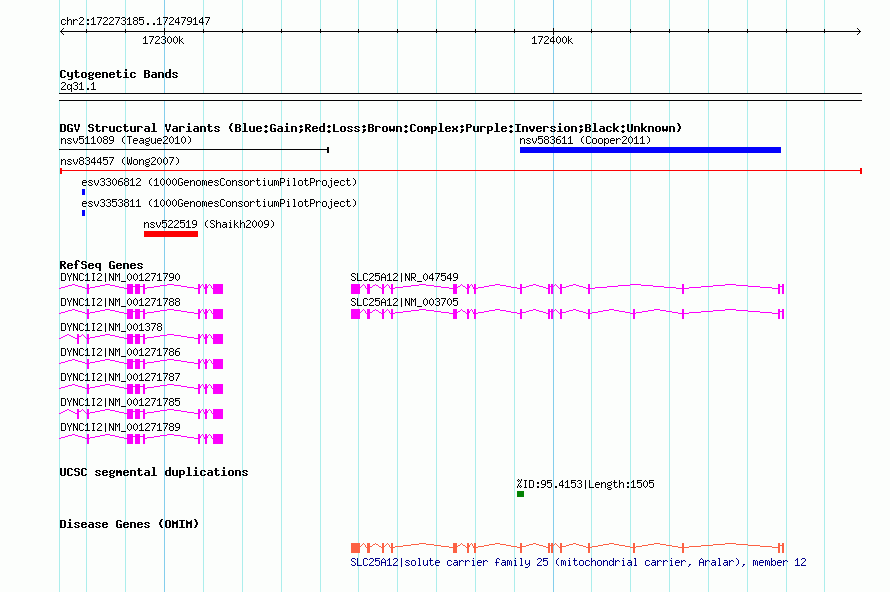This screenshot has height=592, width=890.
Task: Open SLC25A12 solute carrier family 25 link
Action: coord(578,562)
